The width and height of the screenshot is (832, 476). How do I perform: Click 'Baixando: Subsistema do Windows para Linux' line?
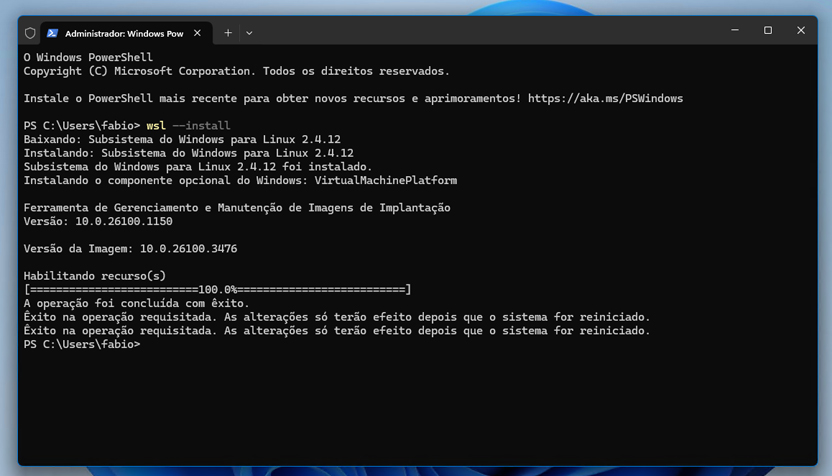[x=182, y=140]
